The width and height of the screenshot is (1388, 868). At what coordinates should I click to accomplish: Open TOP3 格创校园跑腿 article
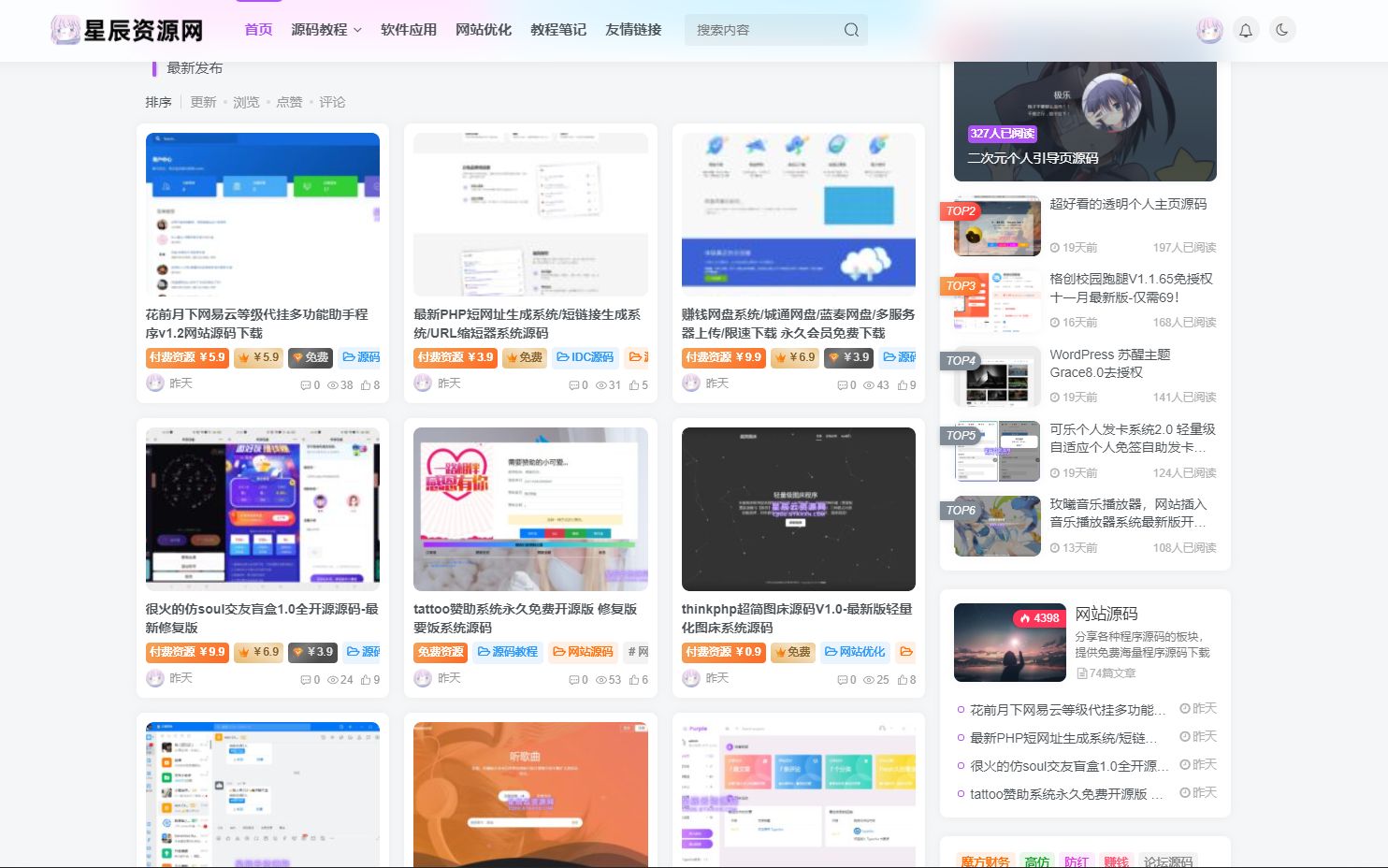pyautogui.click(x=1131, y=288)
